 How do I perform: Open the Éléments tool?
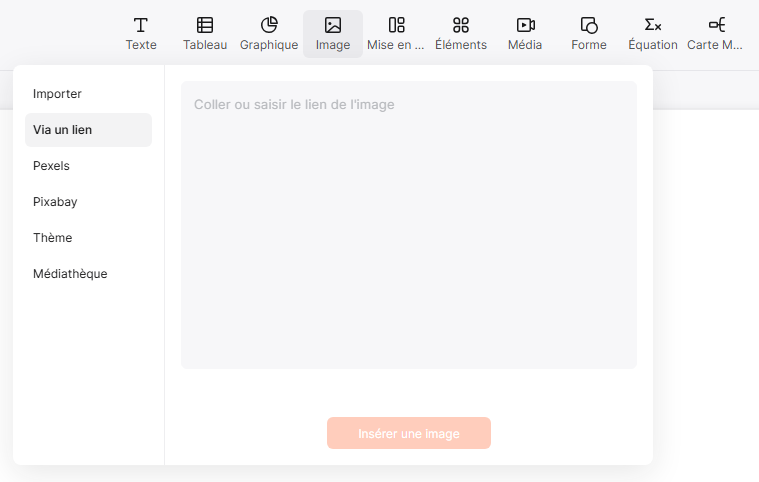[460, 34]
